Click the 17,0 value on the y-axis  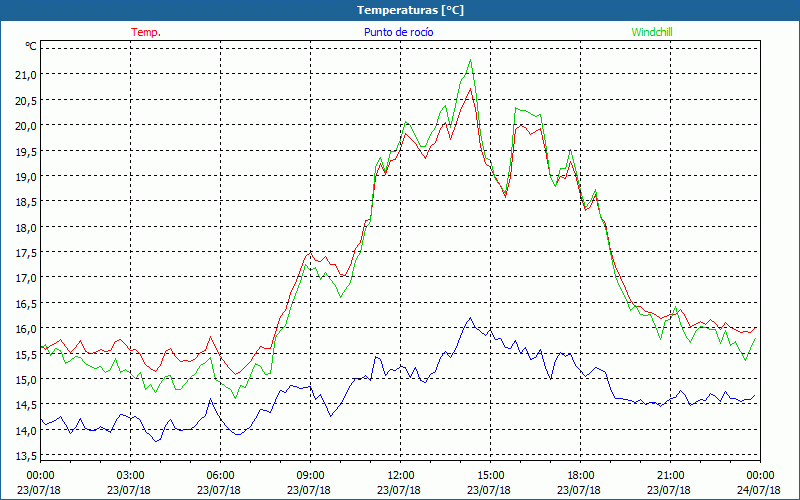coord(26,279)
